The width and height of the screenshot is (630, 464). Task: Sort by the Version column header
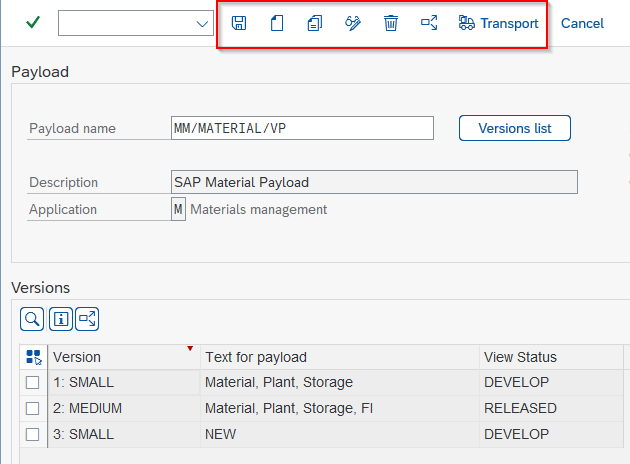(x=124, y=357)
